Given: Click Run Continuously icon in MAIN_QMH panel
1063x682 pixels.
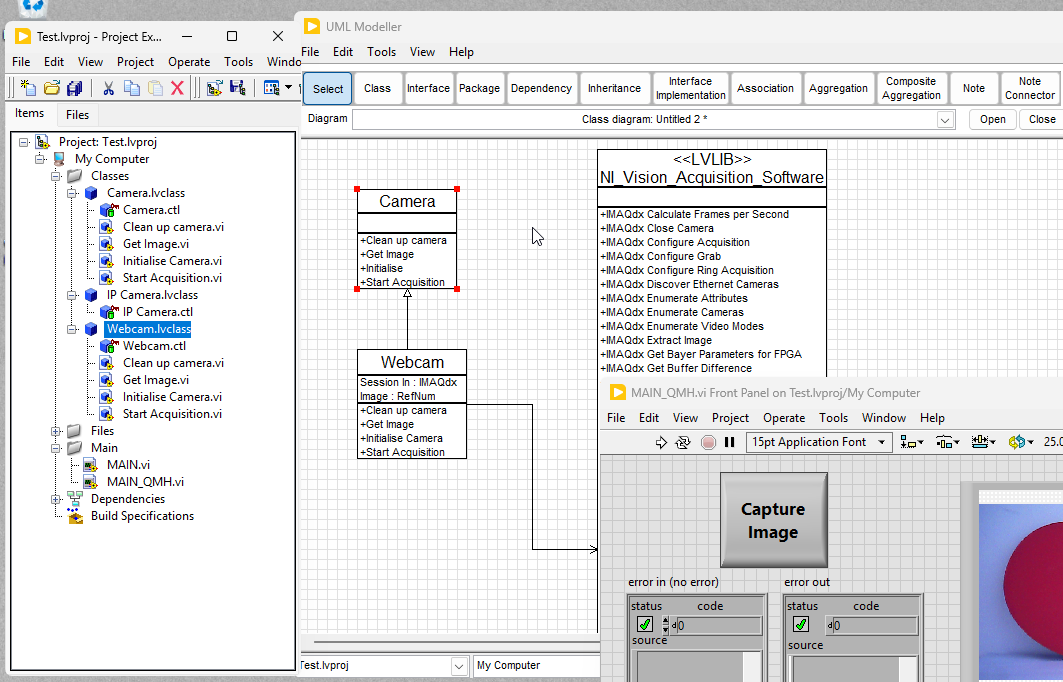Looking at the screenshot, I should point(683,442).
